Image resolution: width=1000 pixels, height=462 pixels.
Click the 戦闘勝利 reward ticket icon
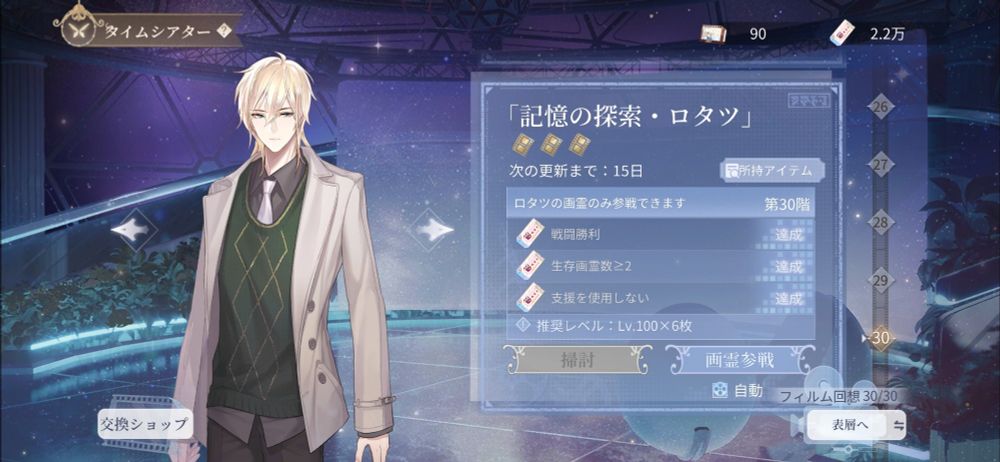(x=530, y=234)
